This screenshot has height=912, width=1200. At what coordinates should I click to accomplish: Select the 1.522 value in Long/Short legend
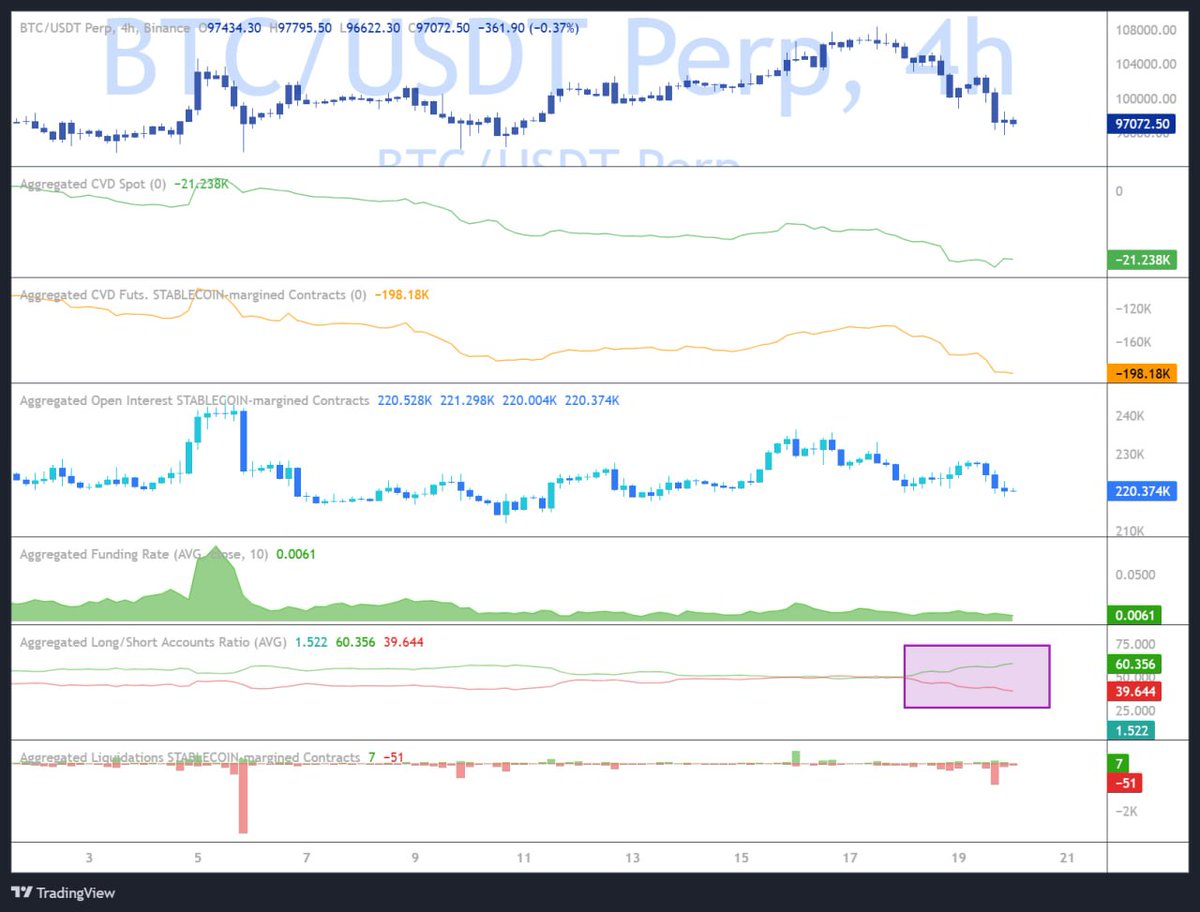311,642
